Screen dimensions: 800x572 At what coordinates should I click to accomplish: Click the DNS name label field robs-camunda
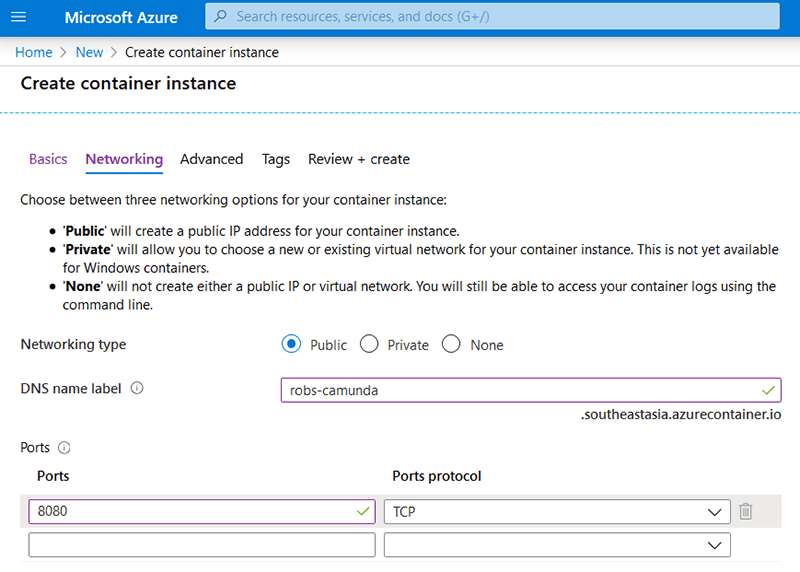point(531,390)
